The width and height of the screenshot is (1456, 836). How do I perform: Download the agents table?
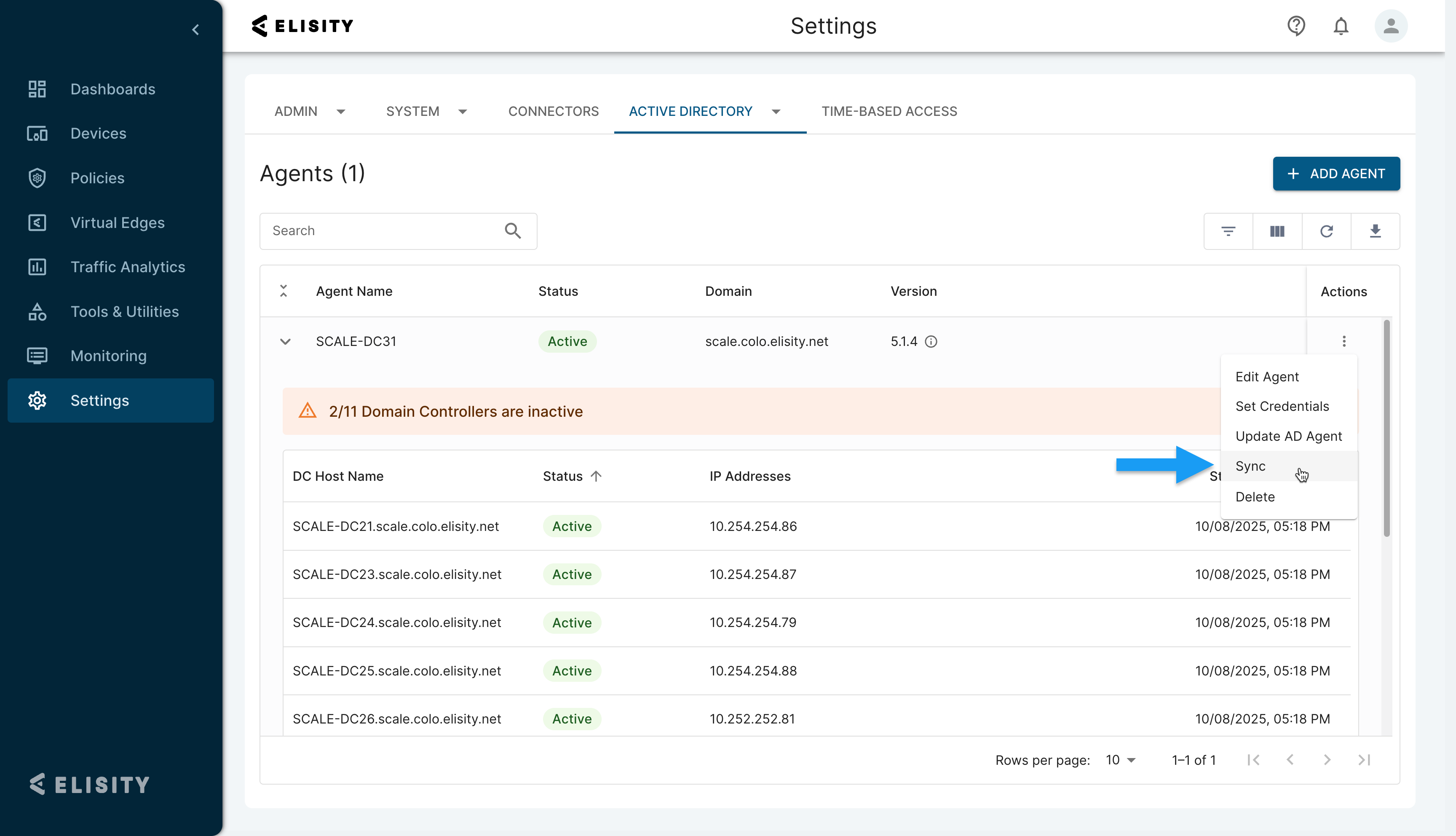(x=1375, y=231)
